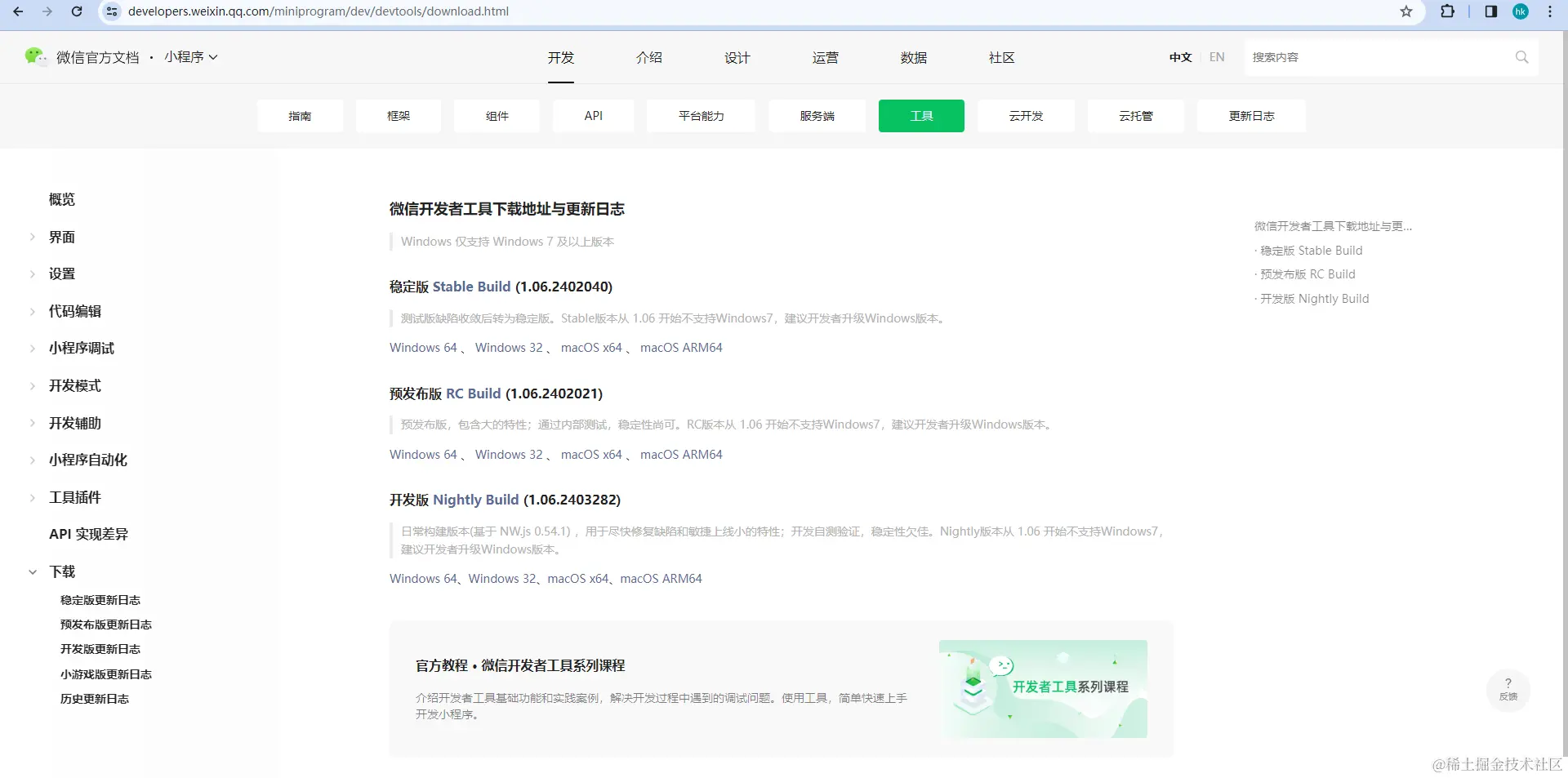Select the 组件 sub-navigation button
Image resolution: width=1568 pixels, height=778 pixels.
(497, 116)
